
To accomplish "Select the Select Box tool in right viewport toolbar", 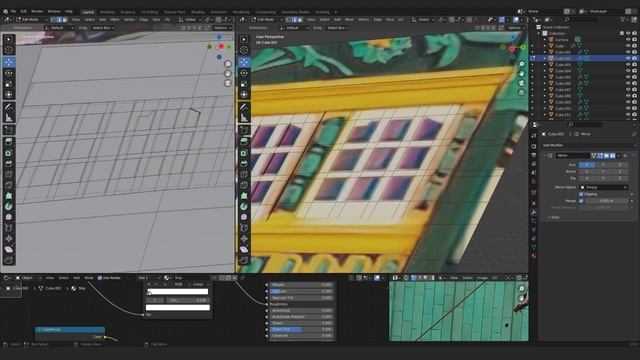I will pos(244,39).
